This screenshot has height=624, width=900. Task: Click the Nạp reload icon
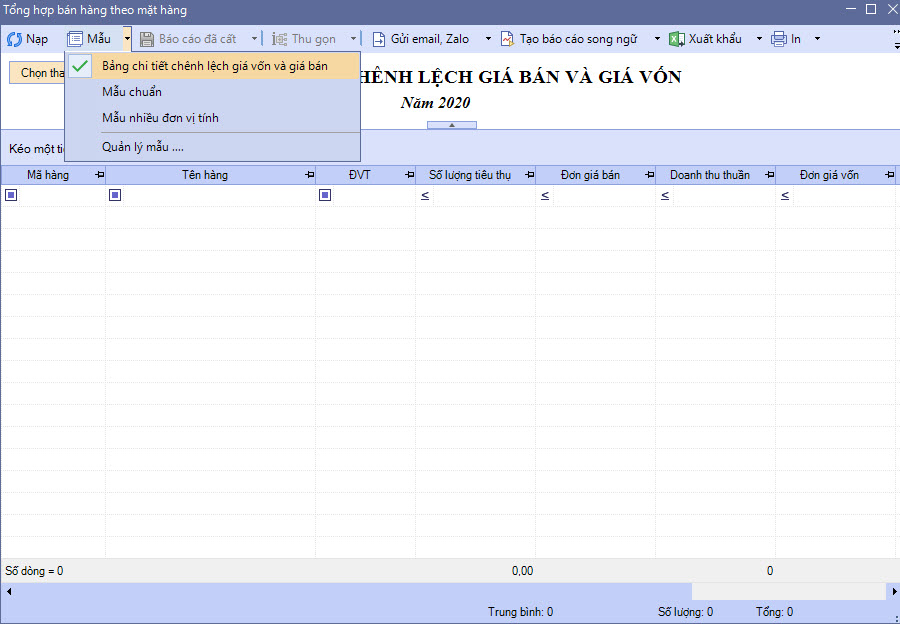click(x=14, y=39)
